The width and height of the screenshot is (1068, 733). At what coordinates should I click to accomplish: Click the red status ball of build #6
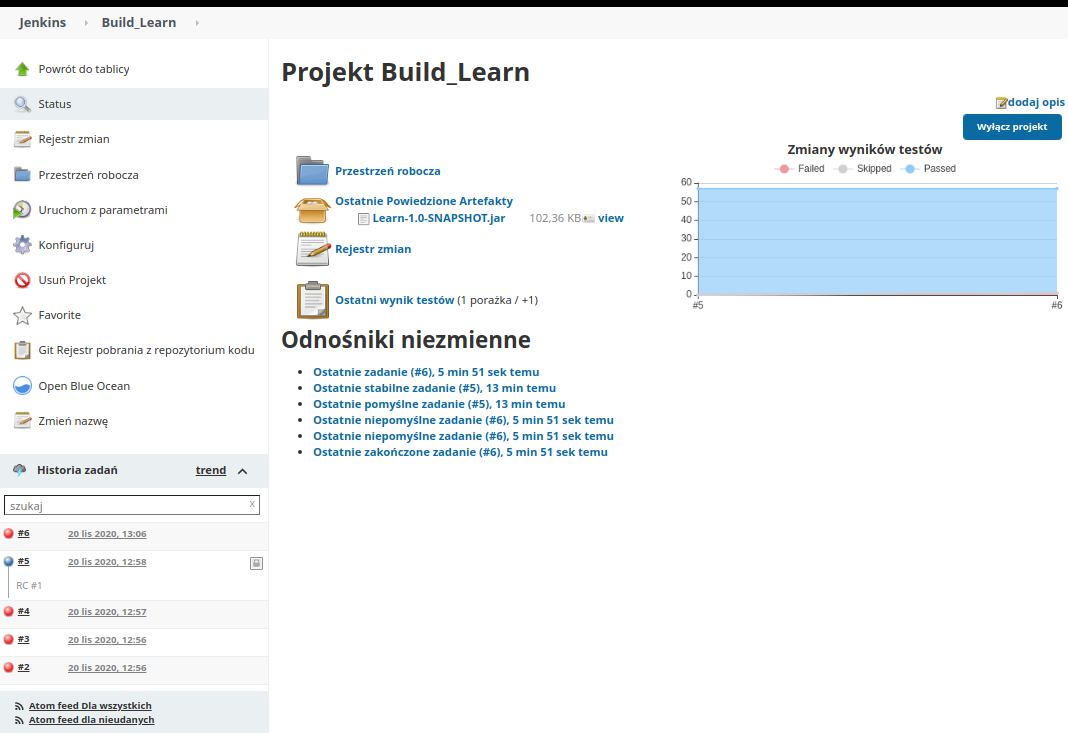coord(9,533)
